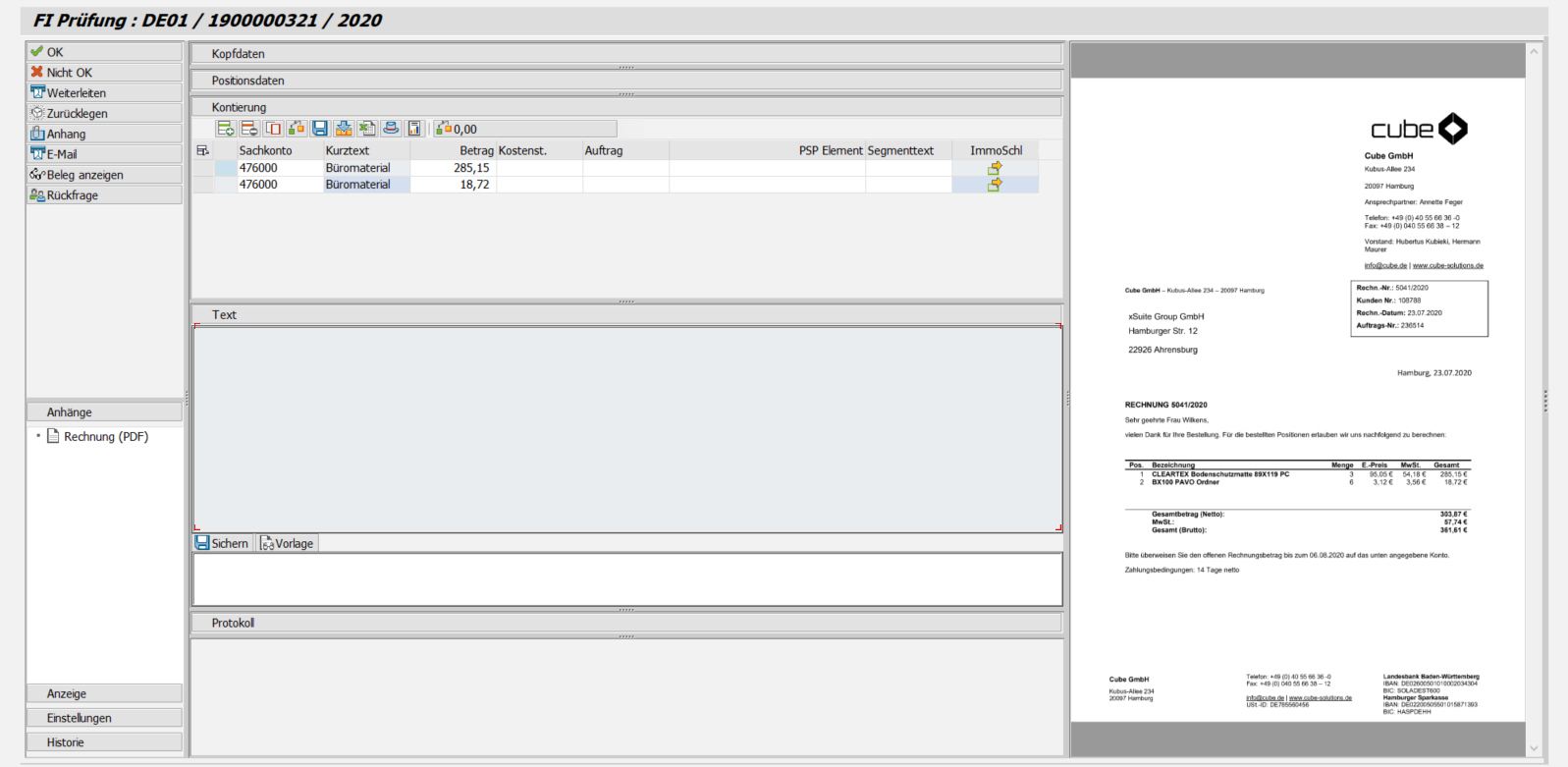Approve the invoice with the OK button
This screenshot has height=767, width=1568.
[x=104, y=52]
